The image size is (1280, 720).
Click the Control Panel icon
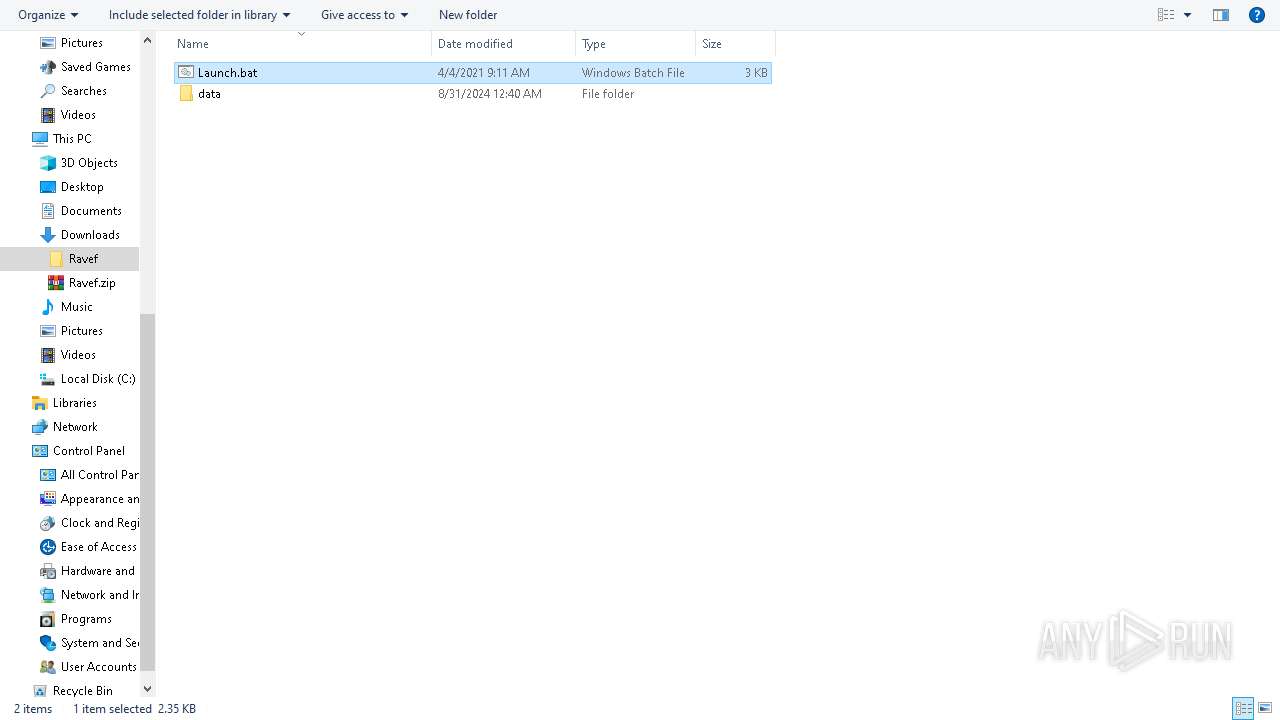[x=39, y=451]
